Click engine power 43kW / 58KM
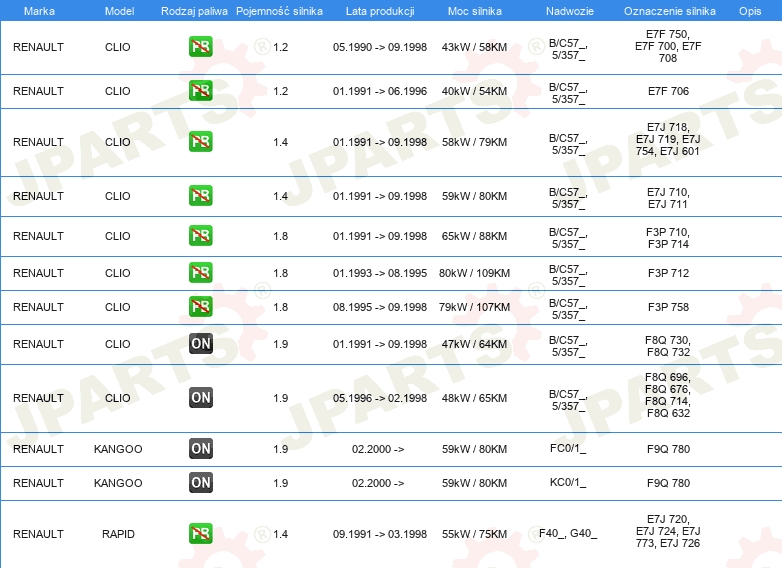 [474, 47]
